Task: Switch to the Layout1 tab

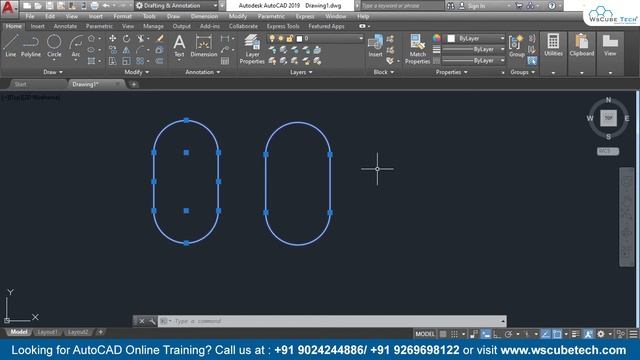Action: pyautogui.click(x=47, y=332)
